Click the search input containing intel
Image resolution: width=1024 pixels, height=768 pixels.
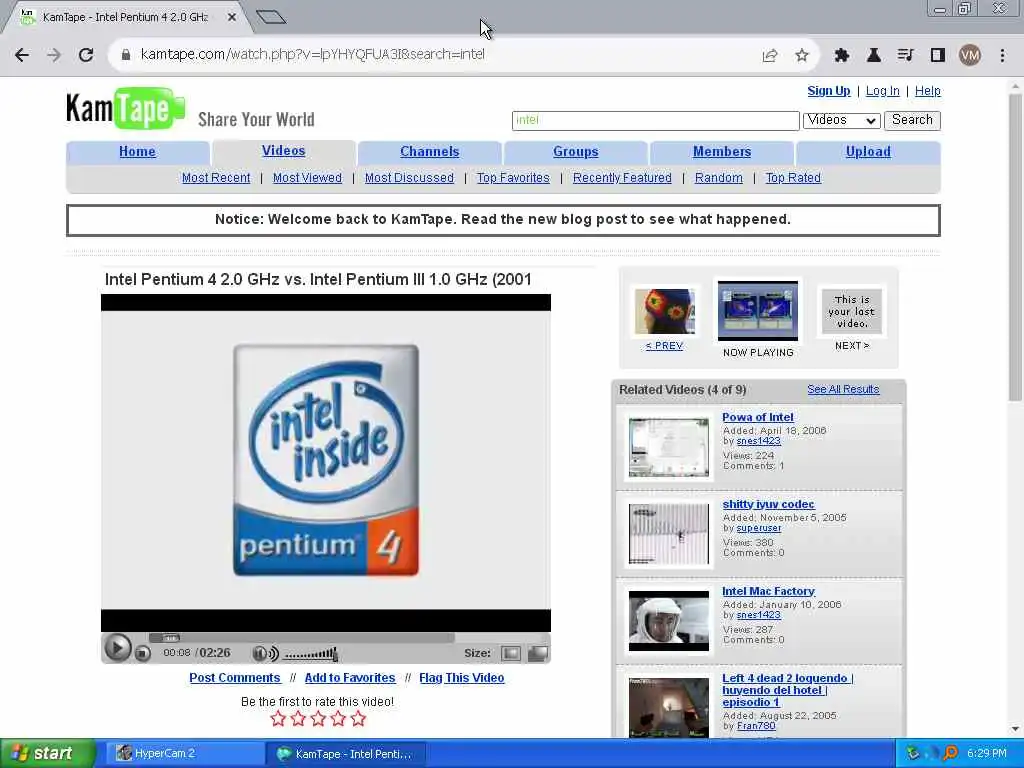coord(656,120)
